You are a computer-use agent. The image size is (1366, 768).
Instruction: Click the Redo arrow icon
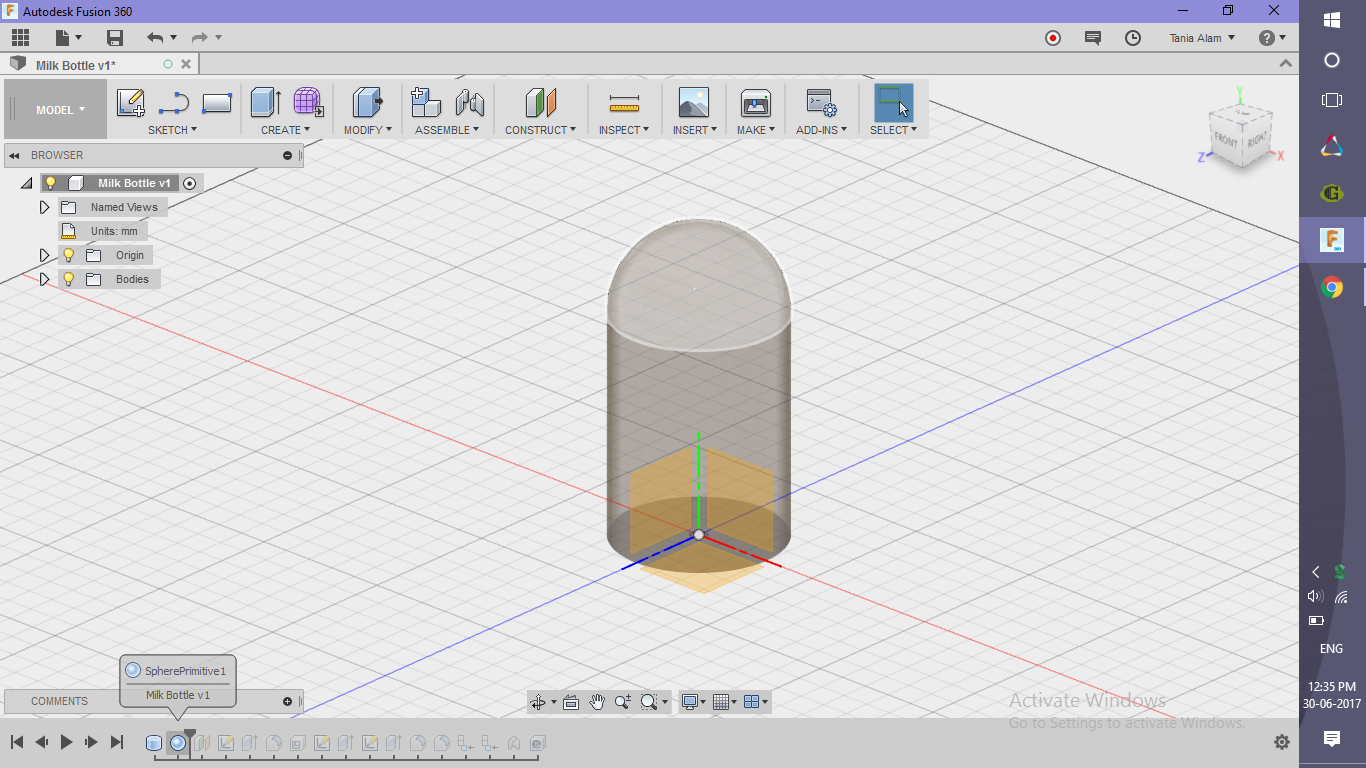pyautogui.click(x=199, y=38)
